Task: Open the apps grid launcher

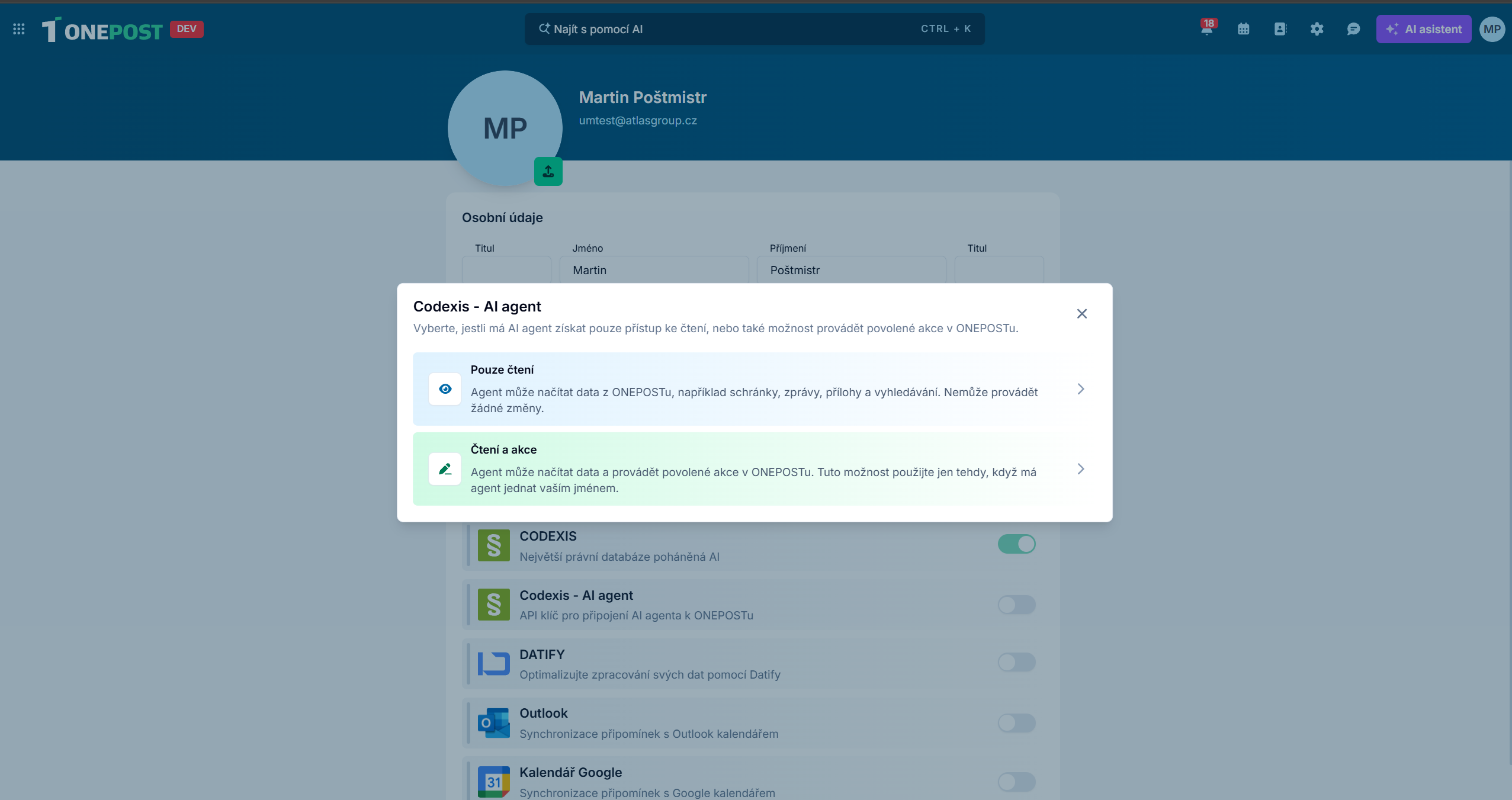Action: (x=19, y=29)
